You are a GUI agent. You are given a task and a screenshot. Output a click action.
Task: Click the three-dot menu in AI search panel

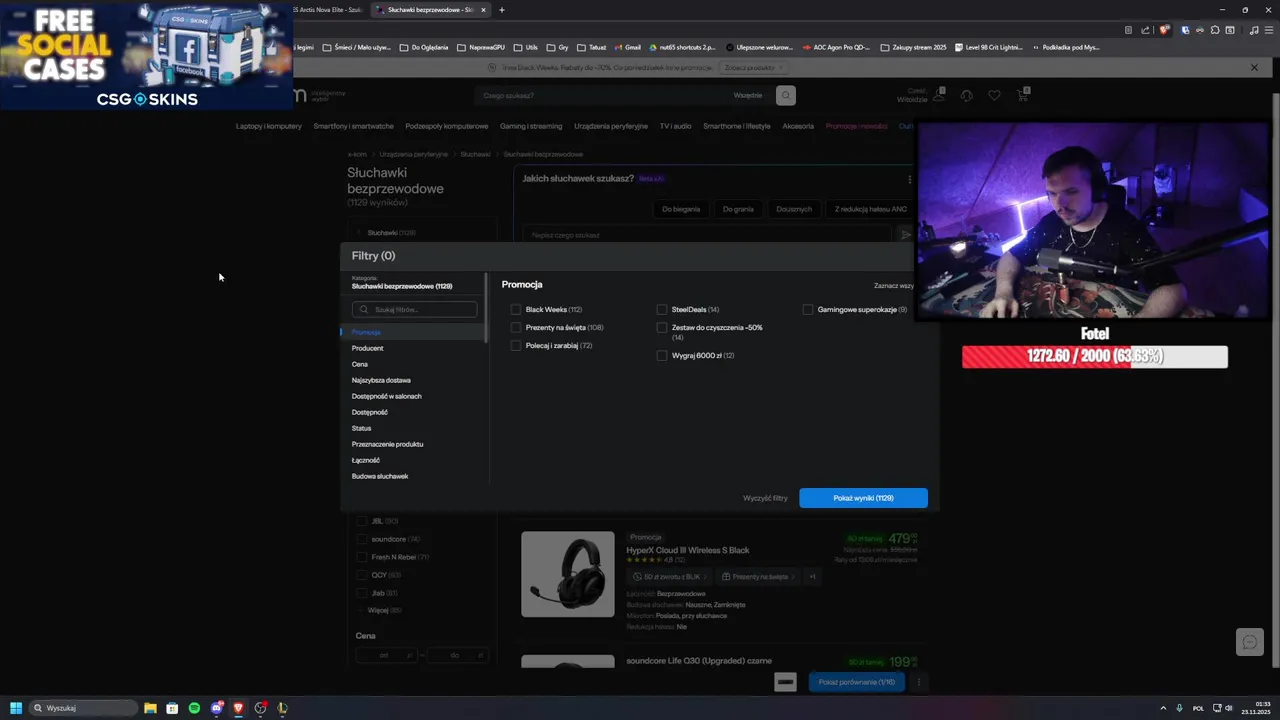[909, 179]
